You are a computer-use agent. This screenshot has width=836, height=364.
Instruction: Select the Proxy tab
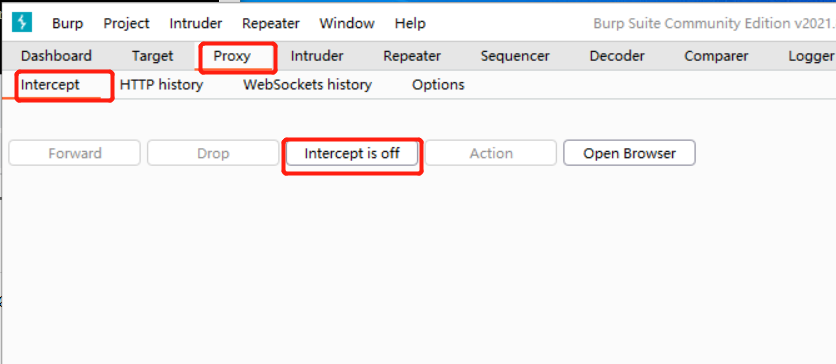232,56
